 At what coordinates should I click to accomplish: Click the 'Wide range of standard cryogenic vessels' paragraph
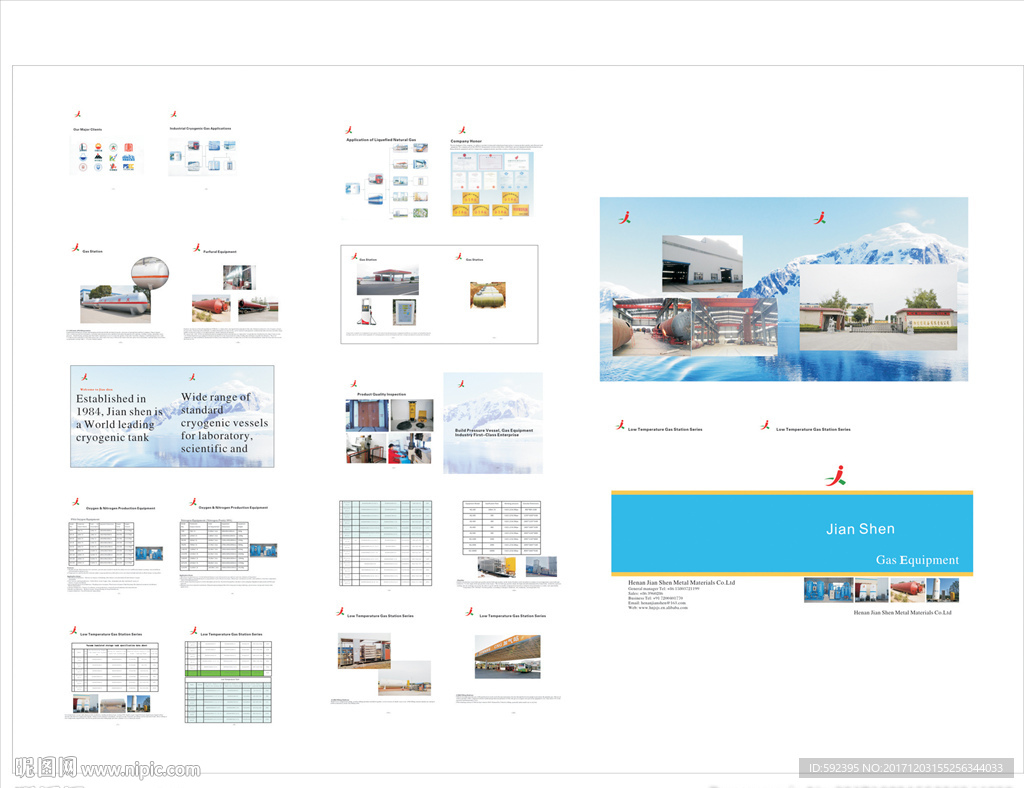click(224, 422)
